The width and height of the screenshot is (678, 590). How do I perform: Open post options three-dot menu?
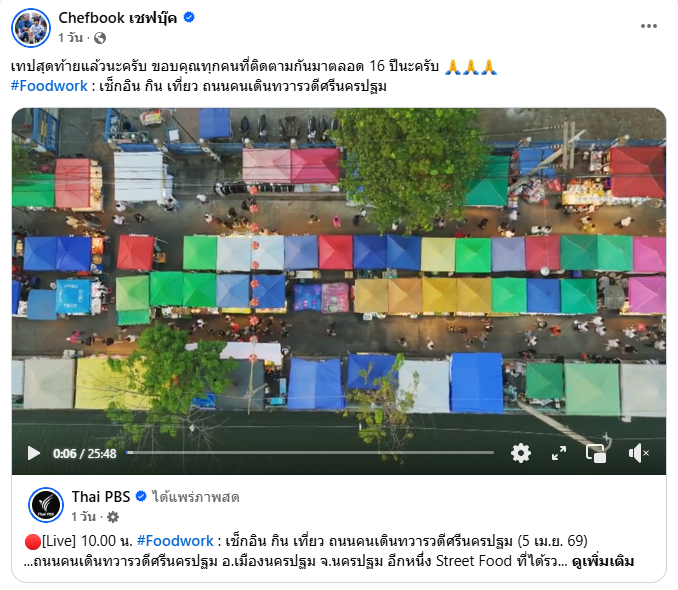649,26
